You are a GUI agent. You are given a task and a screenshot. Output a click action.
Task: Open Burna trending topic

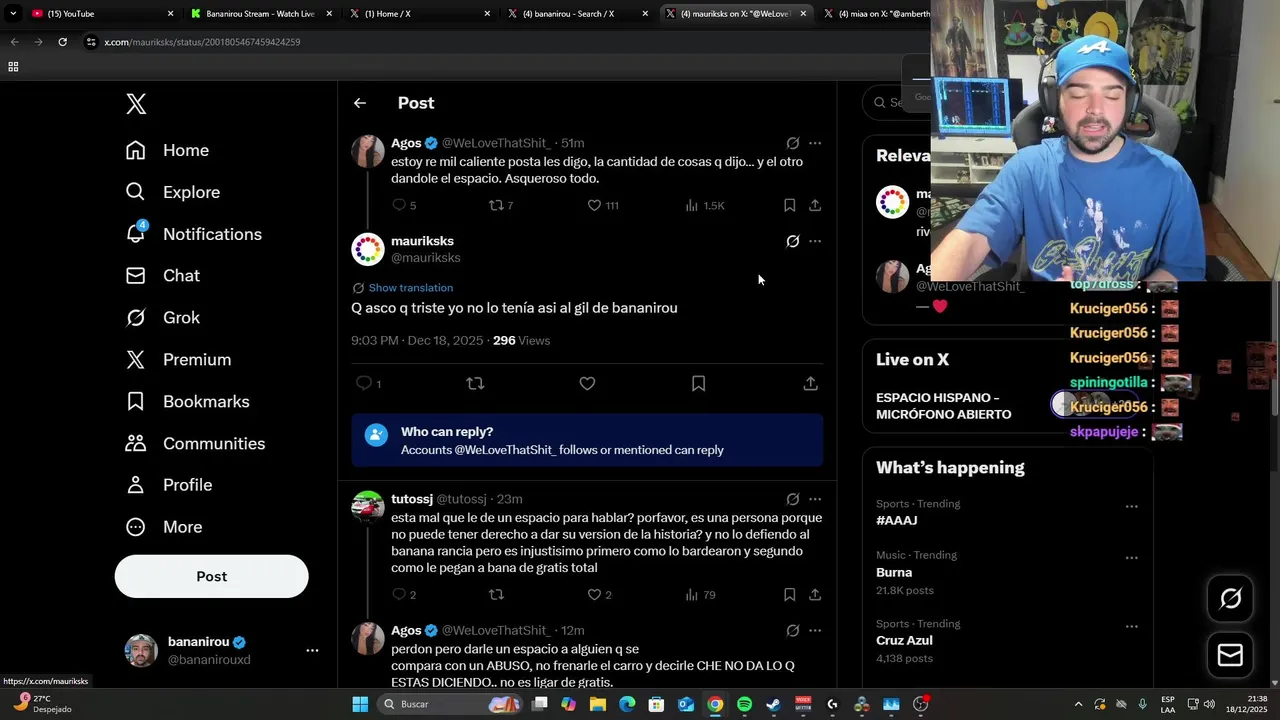tap(894, 573)
